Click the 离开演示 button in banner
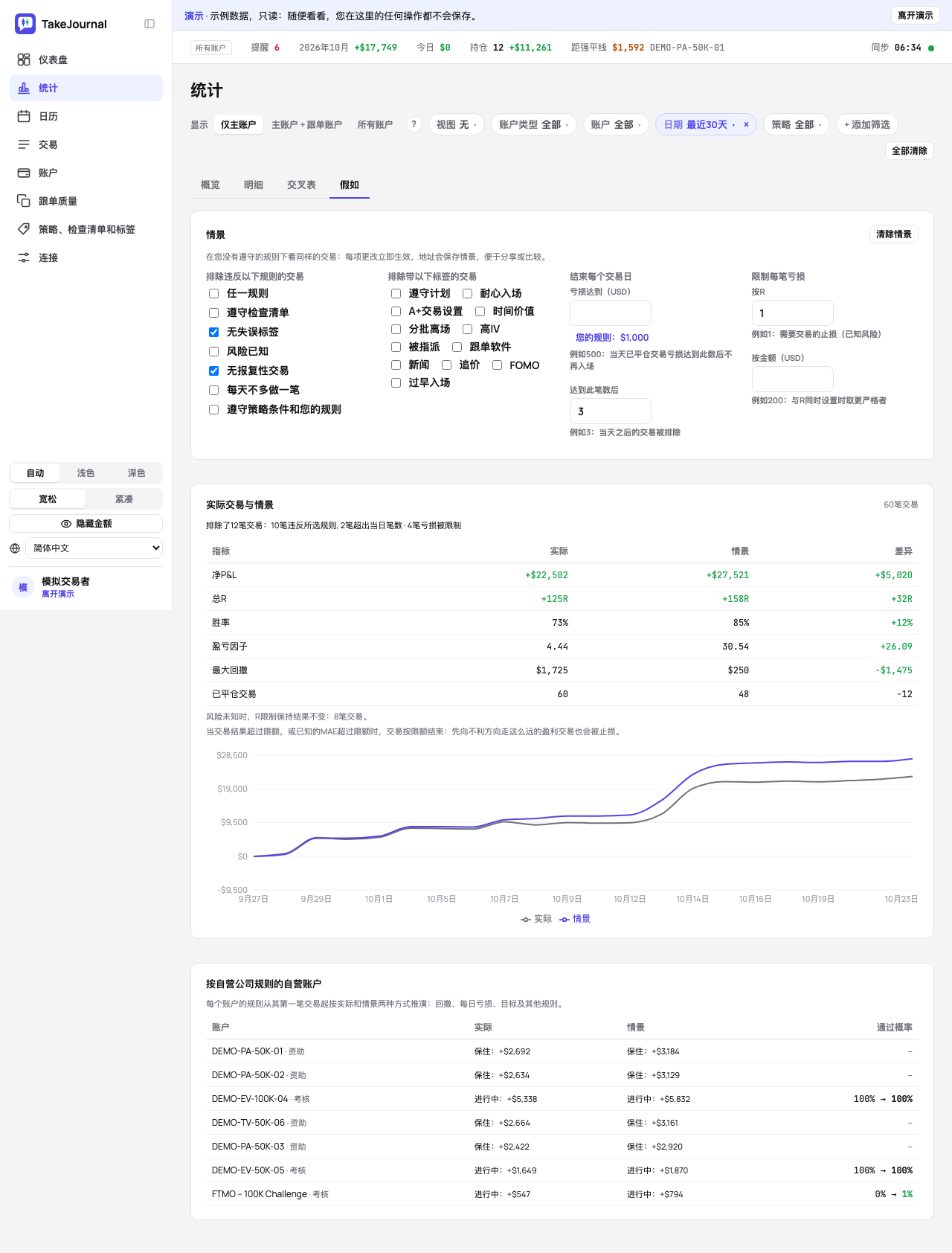 915,16
